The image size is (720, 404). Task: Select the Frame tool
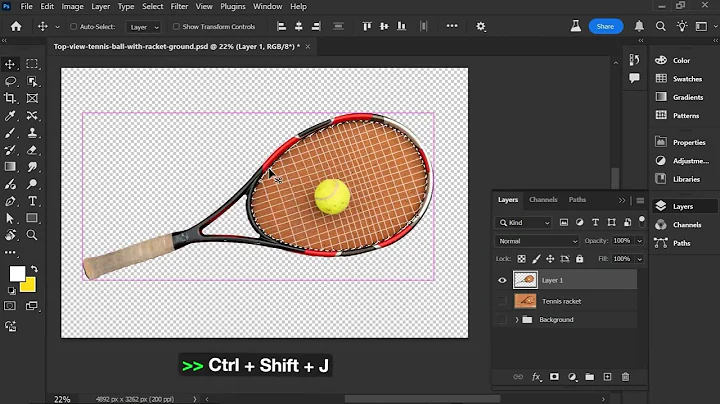pyautogui.click(x=32, y=98)
